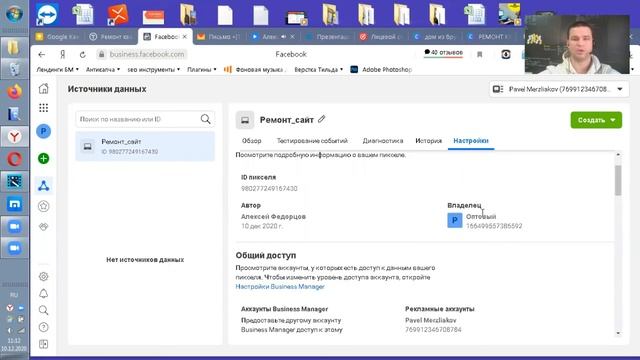This screenshot has height=360, width=640.
Task: Open the Events Manager data sources icon
Action: coord(43,186)
